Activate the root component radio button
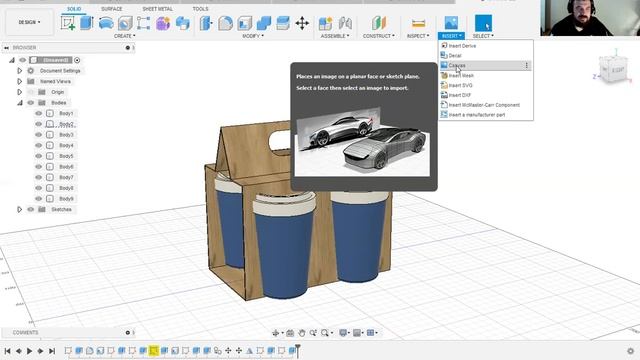The height and width of the screenshot is (360, 640). (77, 60)
